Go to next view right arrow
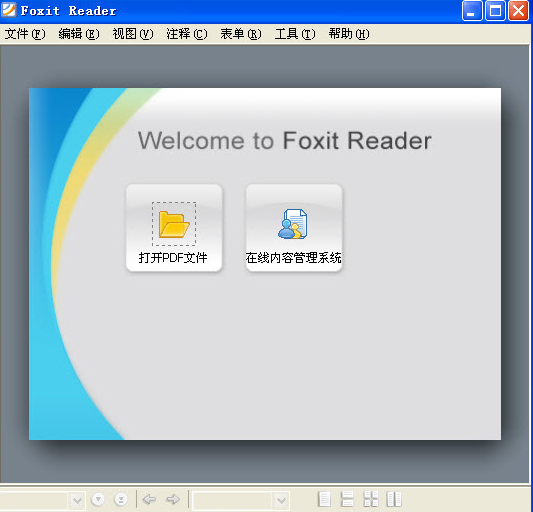Viewport: 533px width, 512px height. pos(173,499)
